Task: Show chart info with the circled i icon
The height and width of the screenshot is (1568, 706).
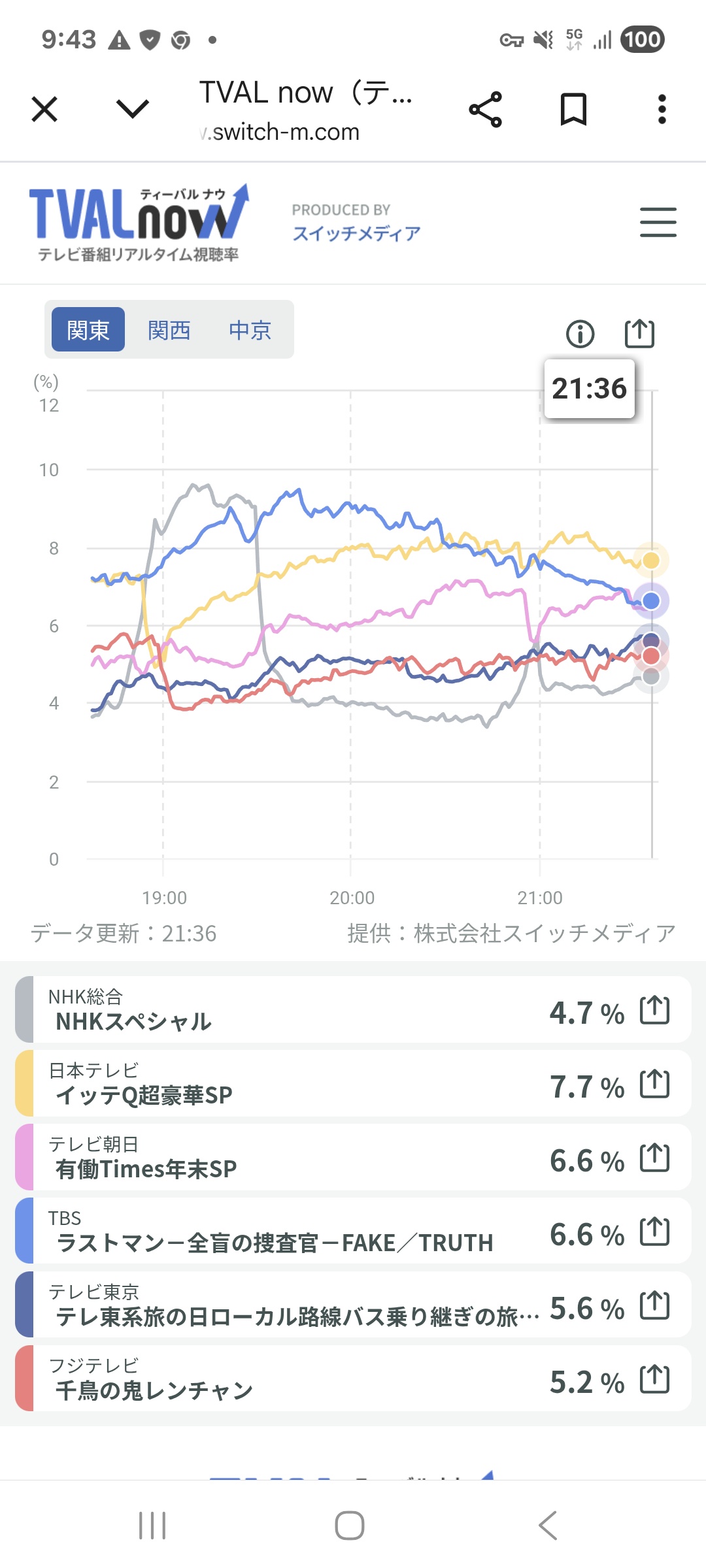Action: point(580,334)
